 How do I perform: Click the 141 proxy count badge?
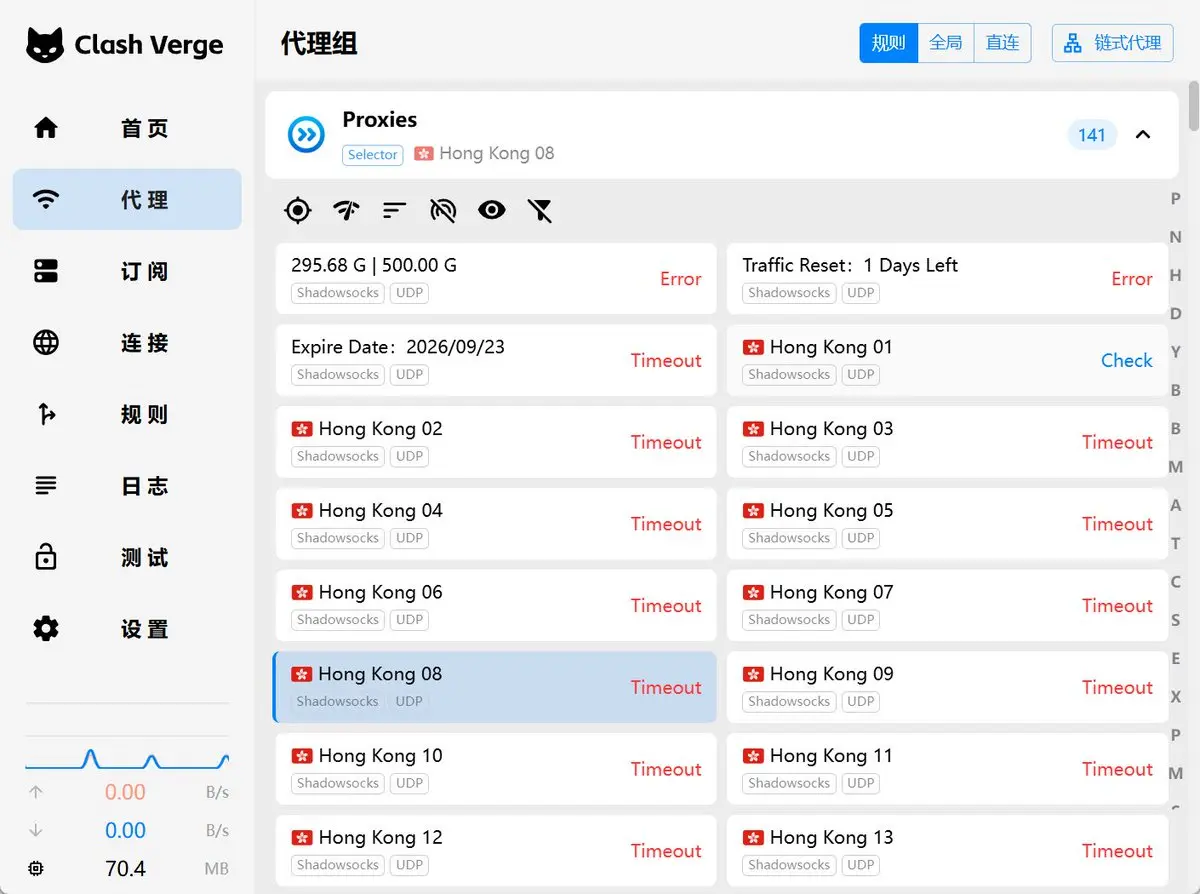tap(1092, 134)
